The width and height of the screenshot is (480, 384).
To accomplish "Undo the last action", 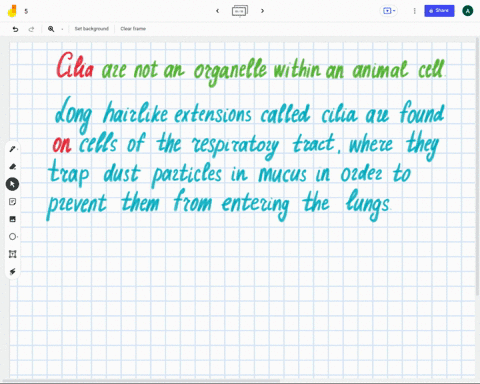I will pos(15,29).
